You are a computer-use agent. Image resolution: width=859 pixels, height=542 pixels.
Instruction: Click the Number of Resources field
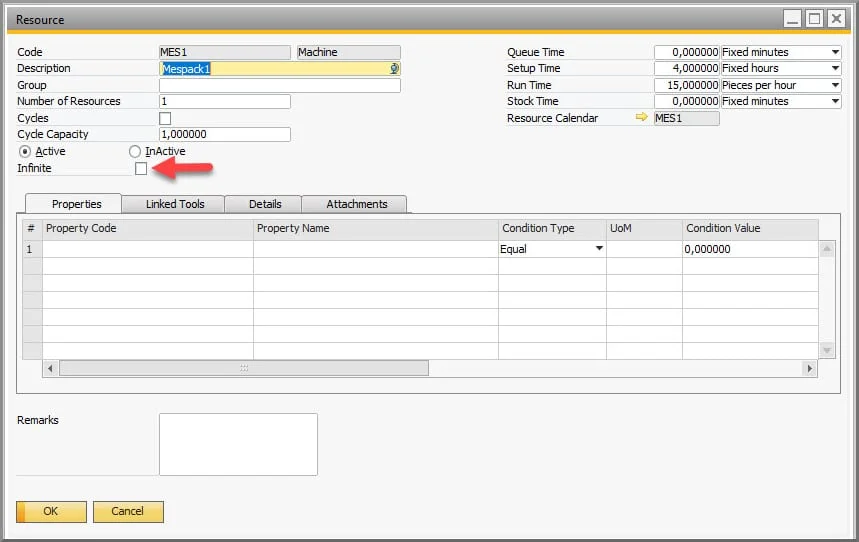(x=225, y=101)
